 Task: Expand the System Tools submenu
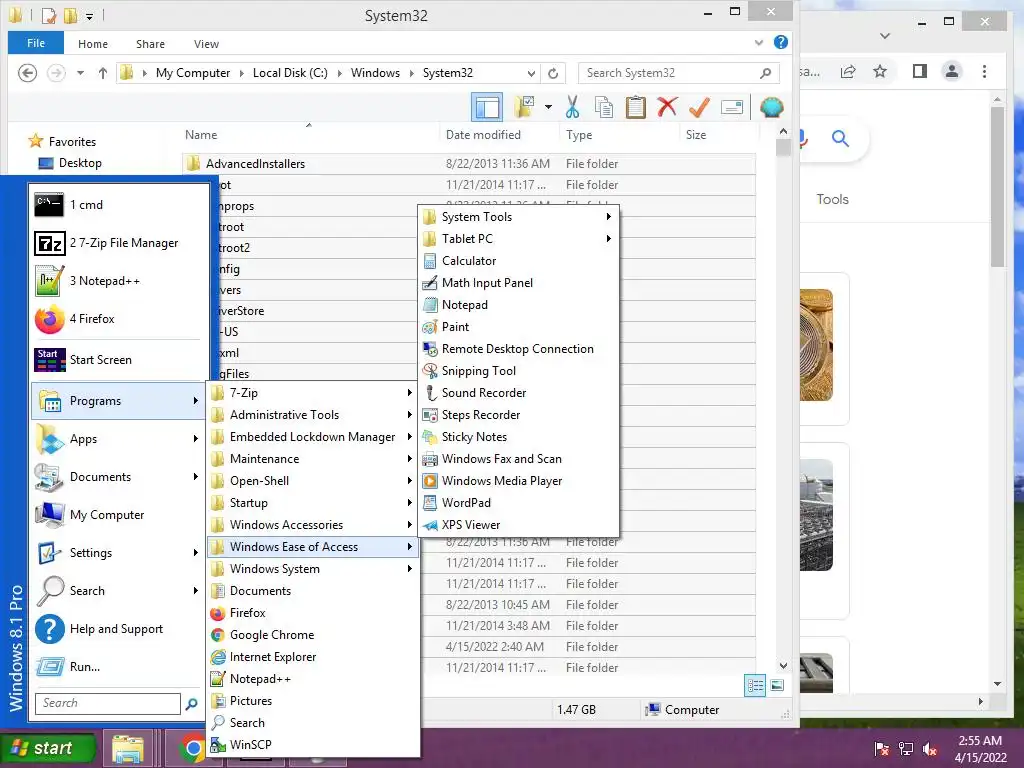point(519,217)
